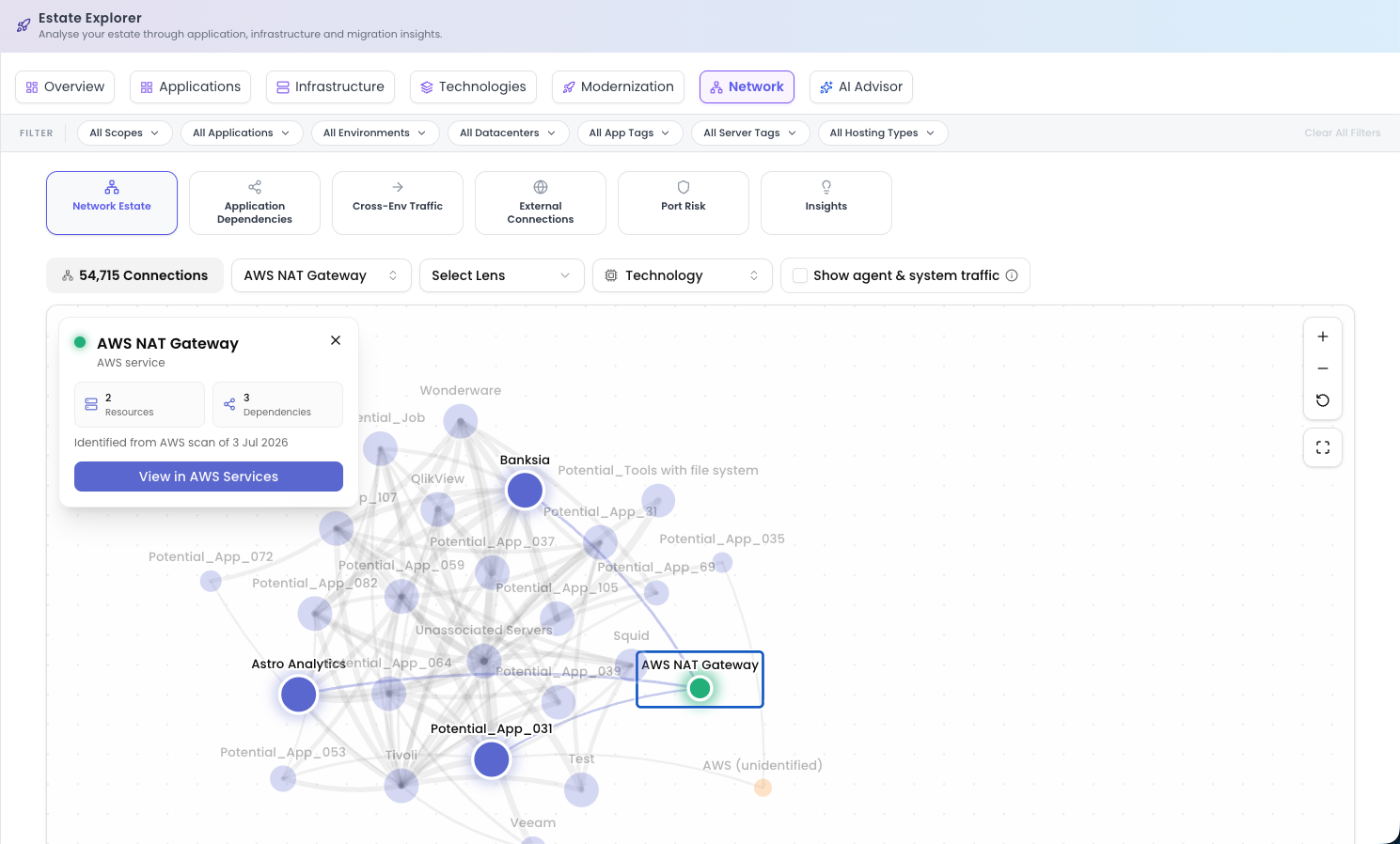
Task: Close the AWS NAT Gateway popup
Action: coord(336,340)
